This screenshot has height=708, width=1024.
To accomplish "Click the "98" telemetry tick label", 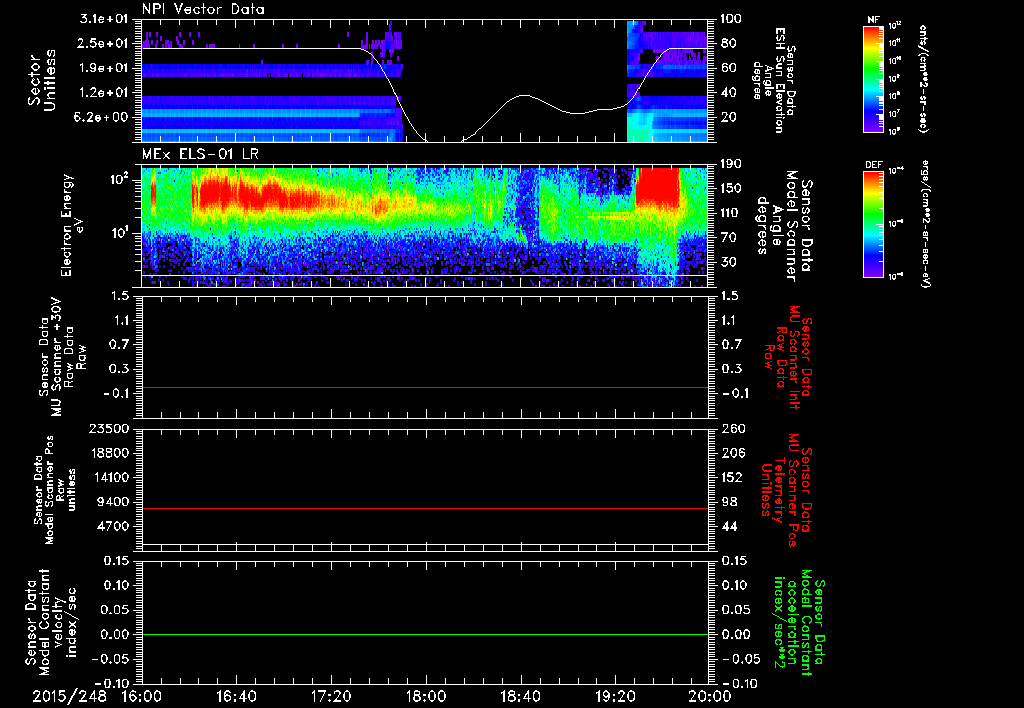I will 729,502.
